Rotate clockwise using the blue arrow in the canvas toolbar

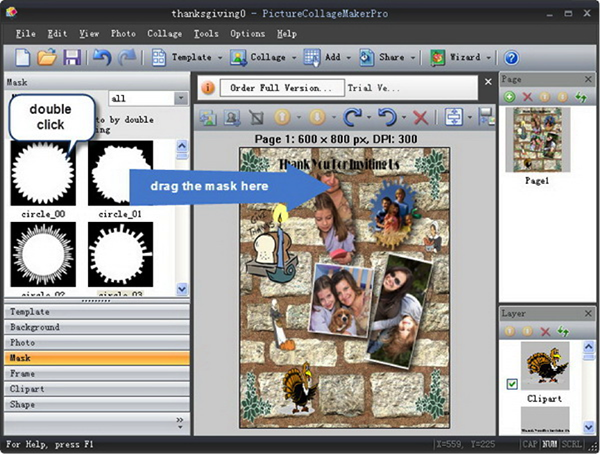(x=352, y=117)
